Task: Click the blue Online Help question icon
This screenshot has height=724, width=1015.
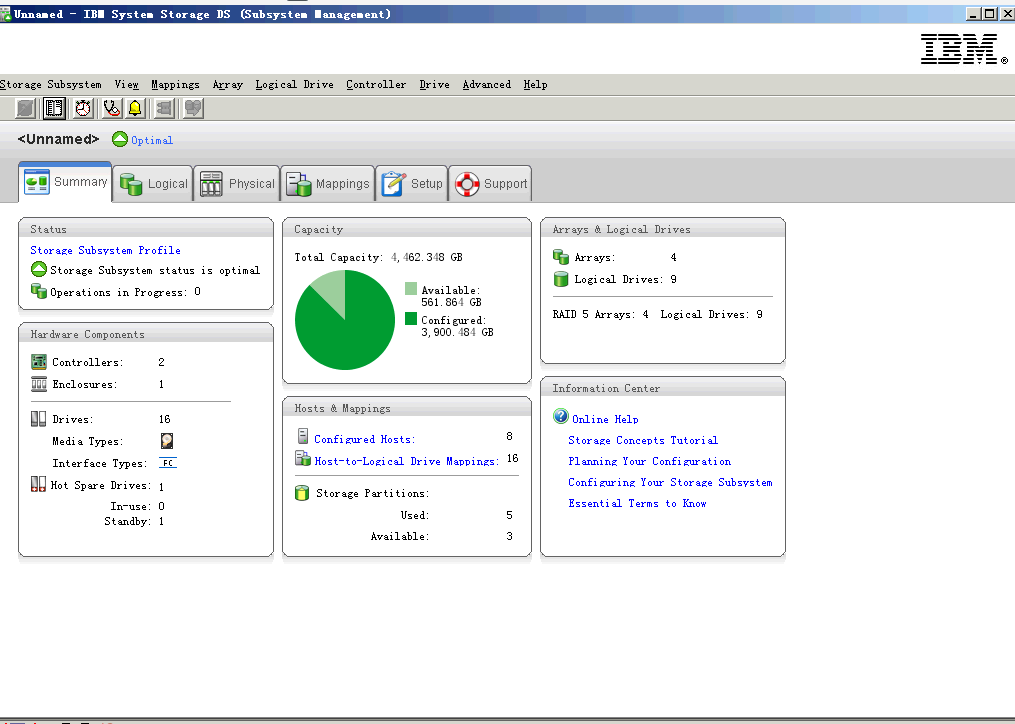Action: (x=560, y=418)
